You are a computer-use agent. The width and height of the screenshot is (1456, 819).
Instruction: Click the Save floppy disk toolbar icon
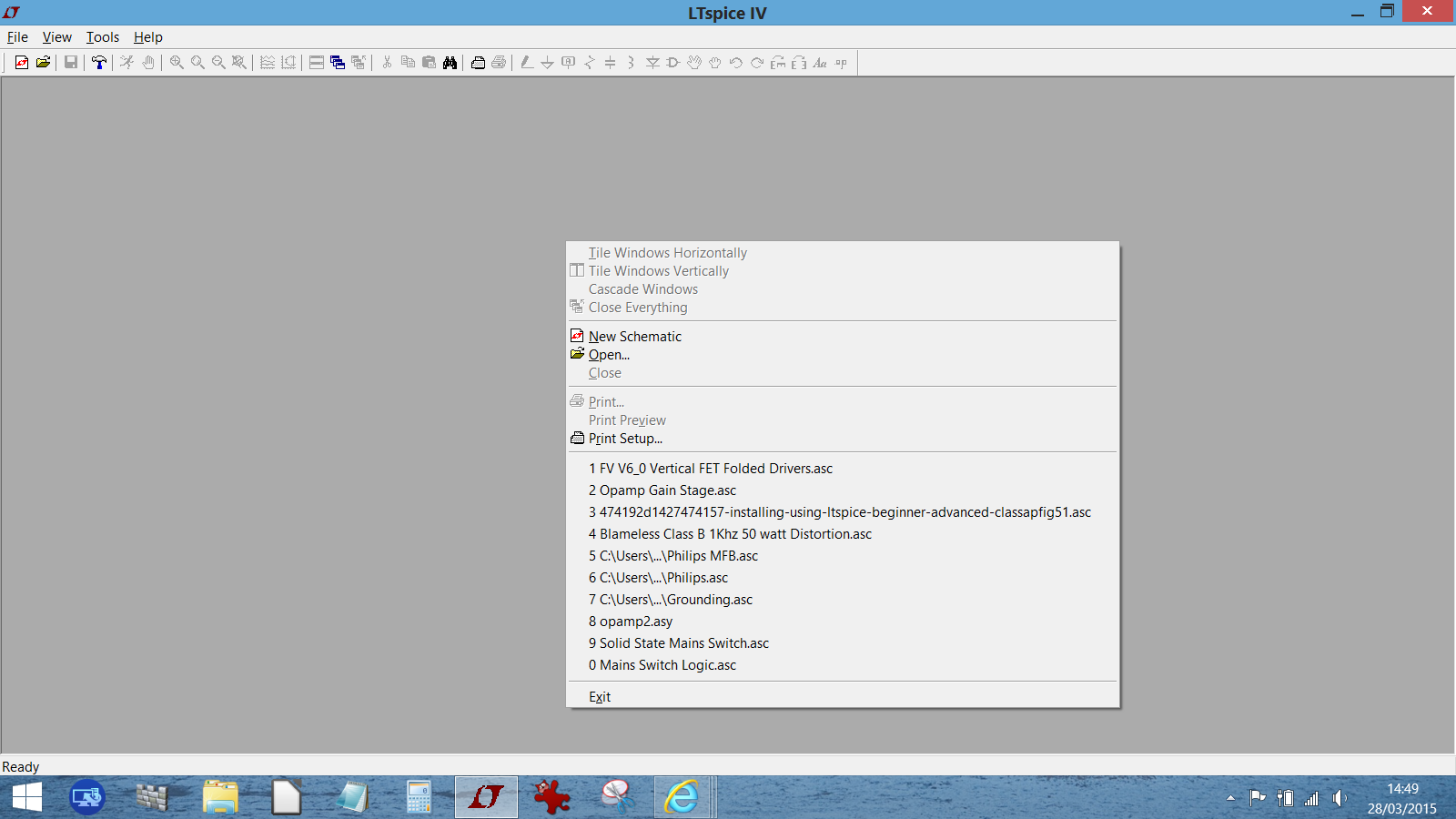[x=71, y=63]
